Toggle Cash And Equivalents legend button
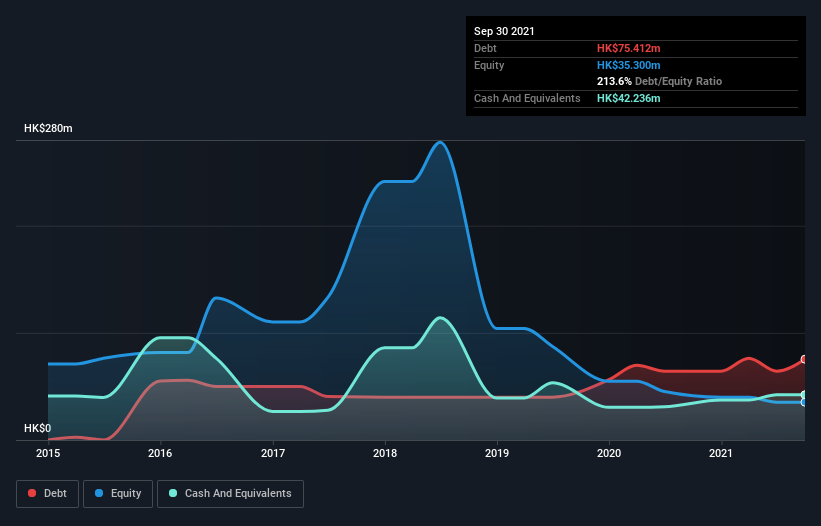This screenshot has width=821, height=526. pos(230,494)
